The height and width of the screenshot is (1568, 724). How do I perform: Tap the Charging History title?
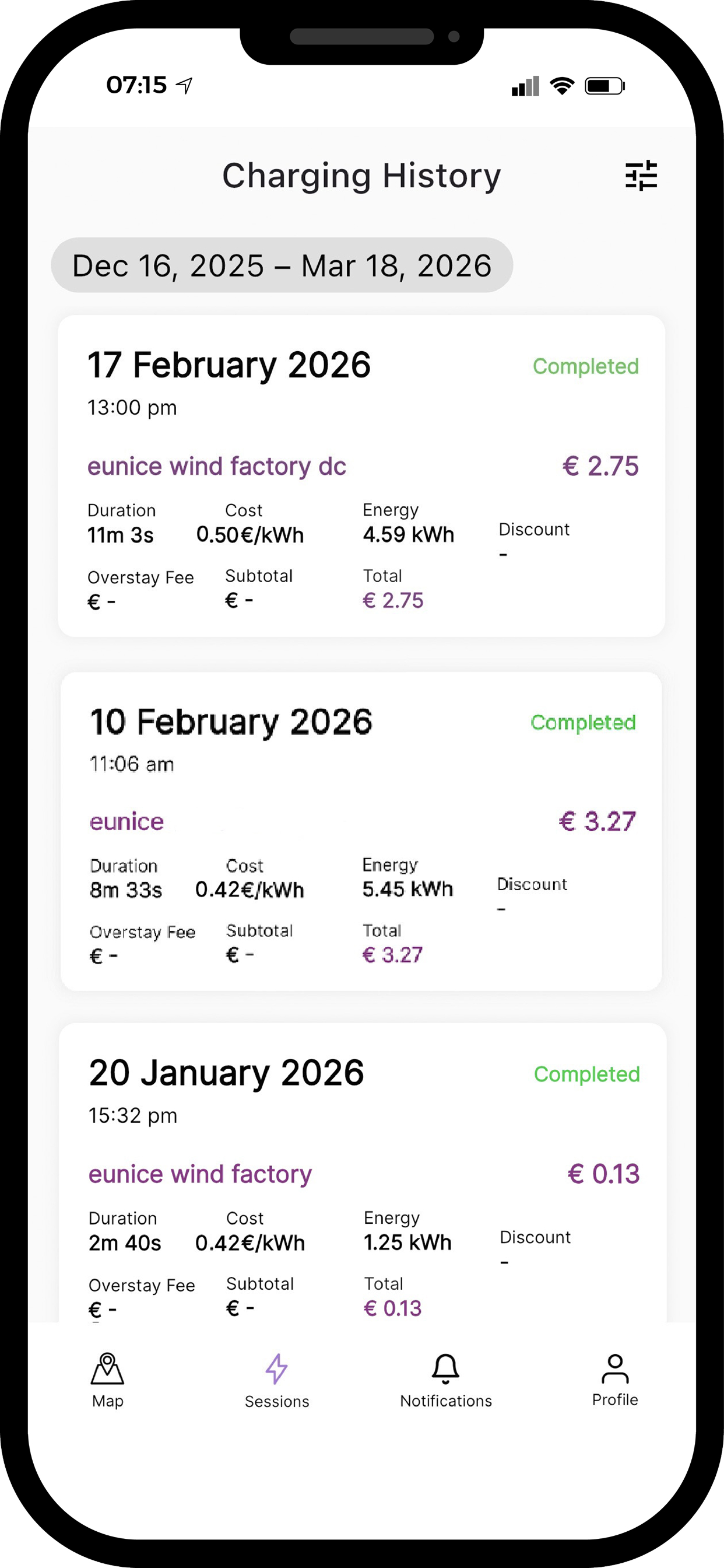pyautogui.click(x=362, y=176)
